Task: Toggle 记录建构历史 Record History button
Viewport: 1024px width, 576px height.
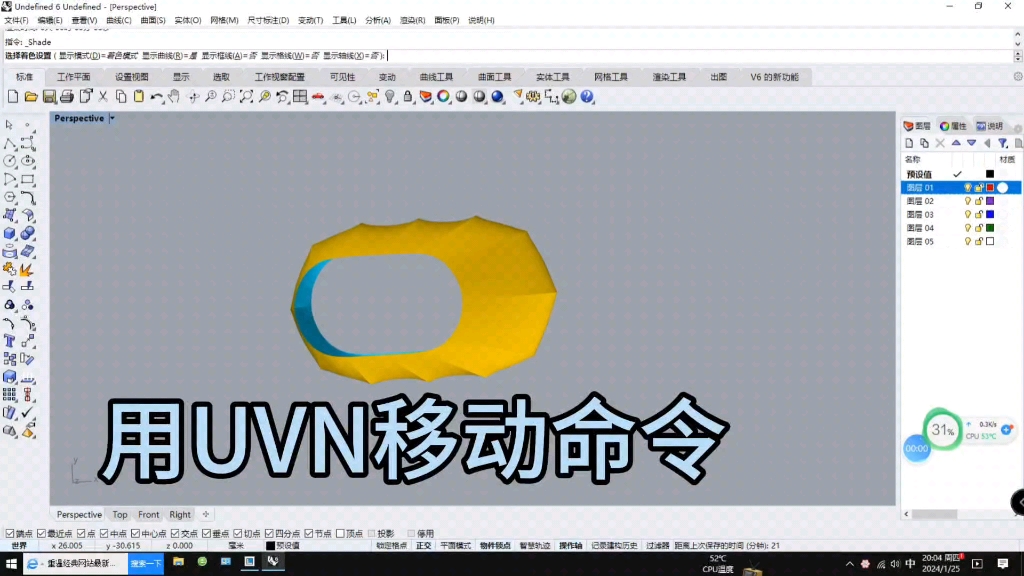Action: (615, 545)
